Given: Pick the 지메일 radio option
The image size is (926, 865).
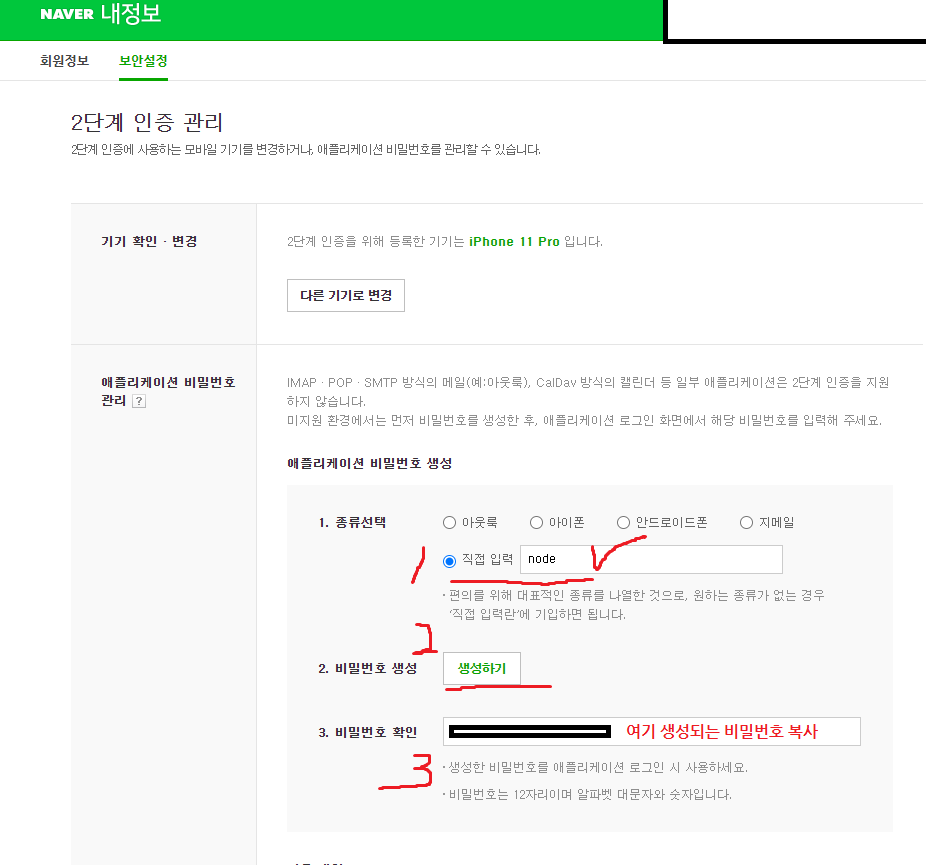Looking at the screenshot, I should [746, 523].
